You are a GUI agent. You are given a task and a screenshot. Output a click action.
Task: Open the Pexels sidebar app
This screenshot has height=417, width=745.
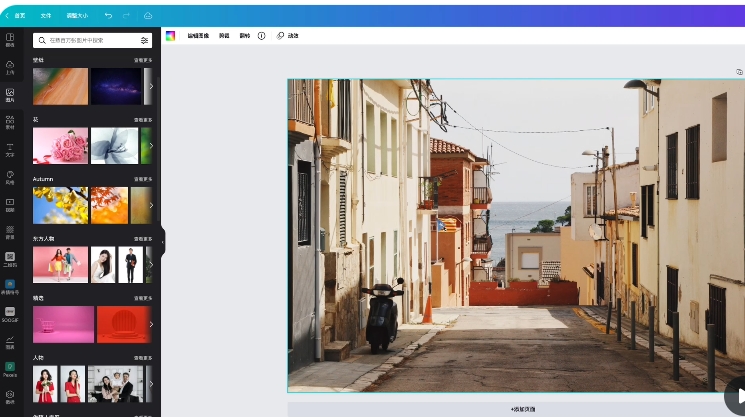10,369
